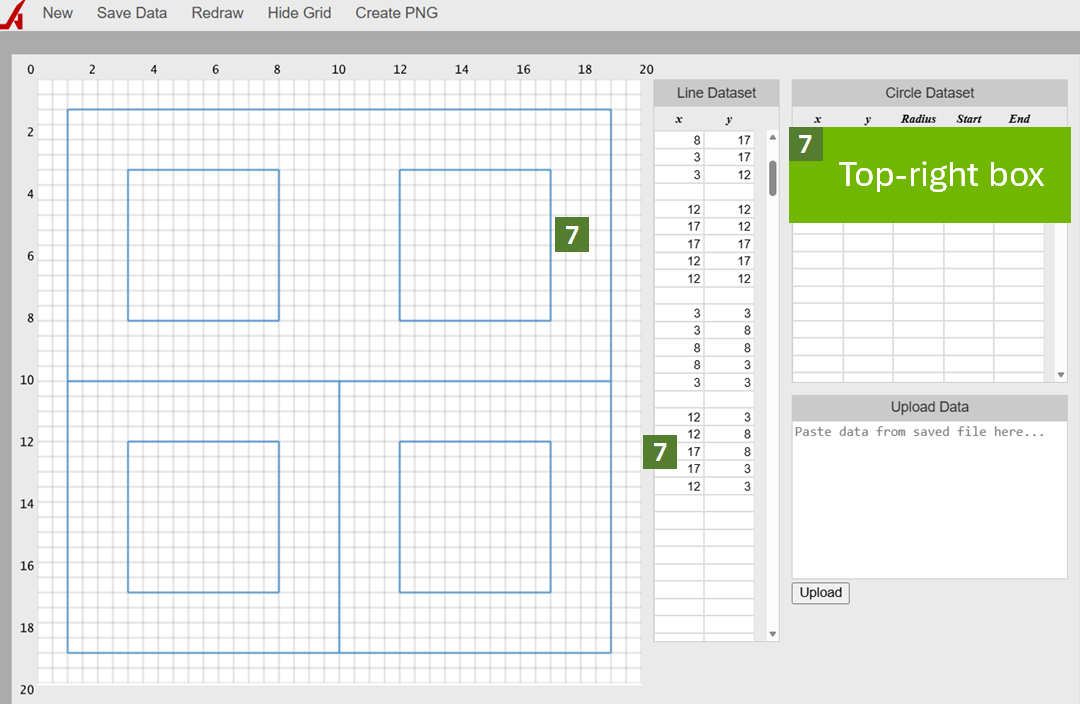Click the End column header in Circle Dataset
This screenshot has height=704, width=1080.
tap(1019, 118)
